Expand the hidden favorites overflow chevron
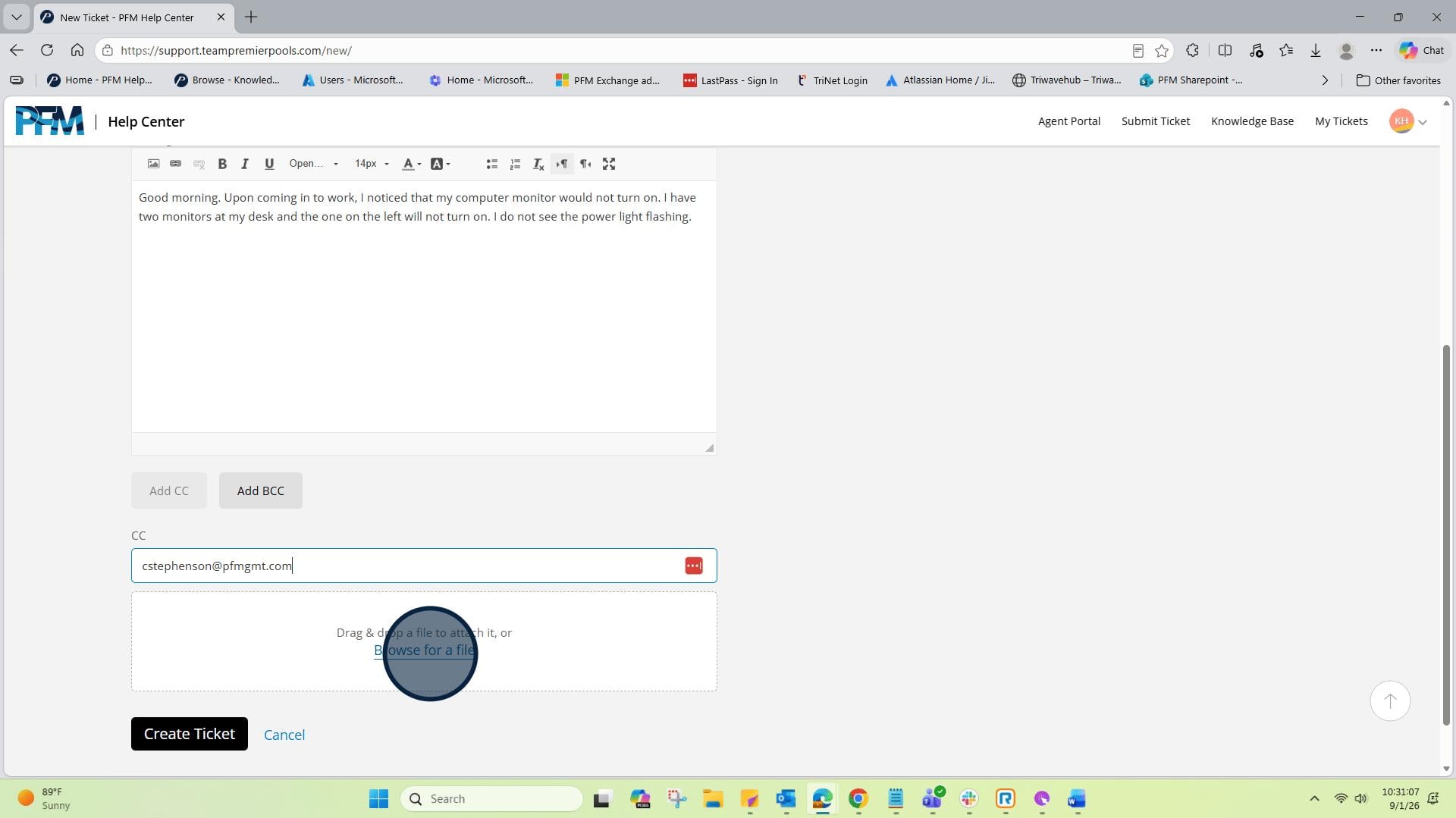 pyautogui.click(x=1325, y=80)
